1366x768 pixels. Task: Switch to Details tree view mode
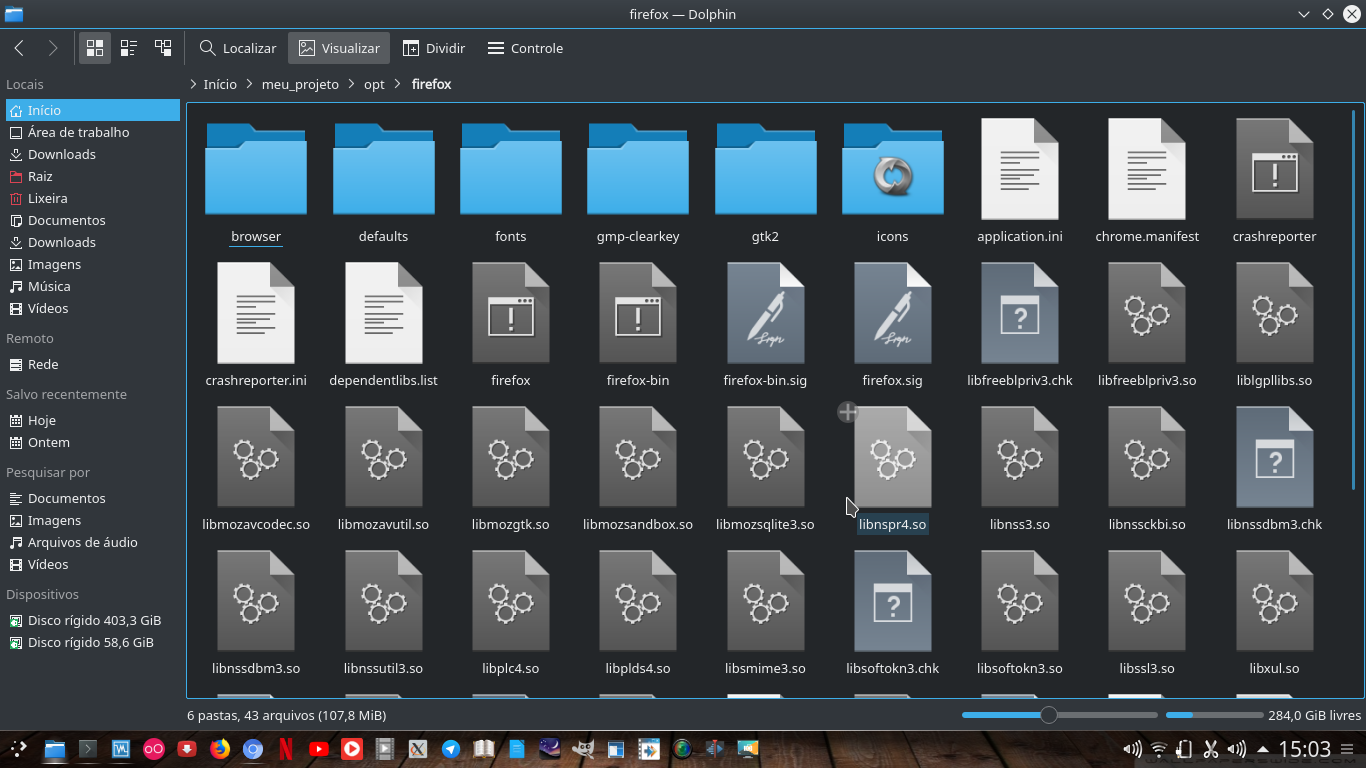pos(163,48)
